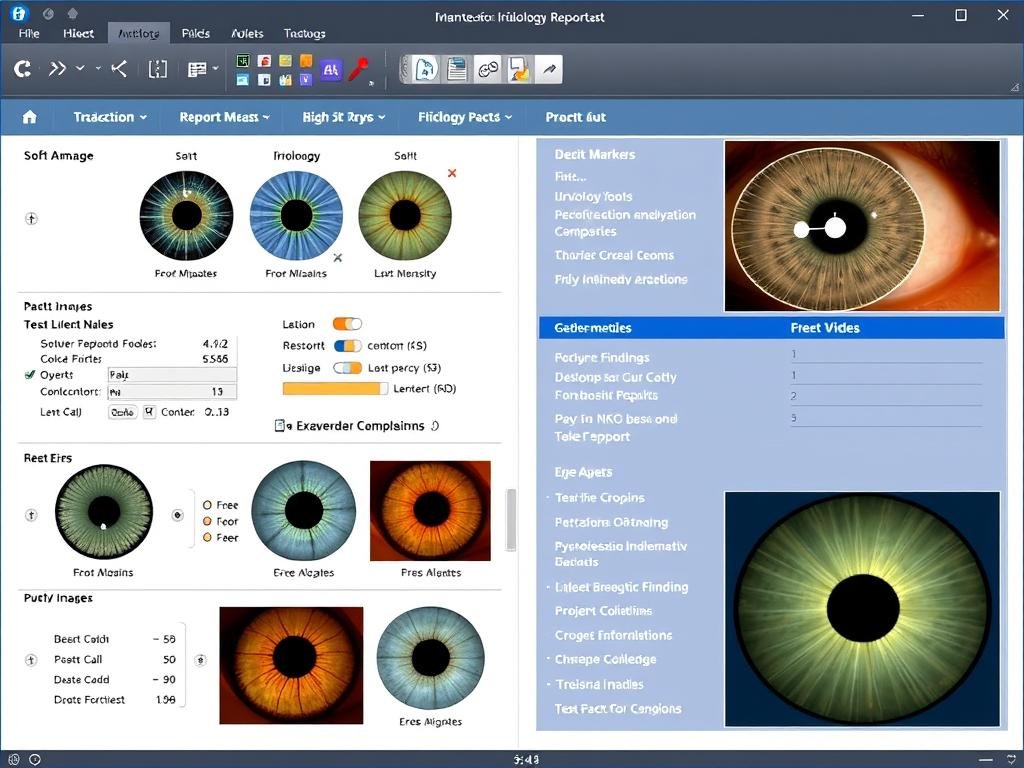The image size is (1024, 768).
Task: Go to home in the blue navigation bar
Action: click(x=29, y=117)
